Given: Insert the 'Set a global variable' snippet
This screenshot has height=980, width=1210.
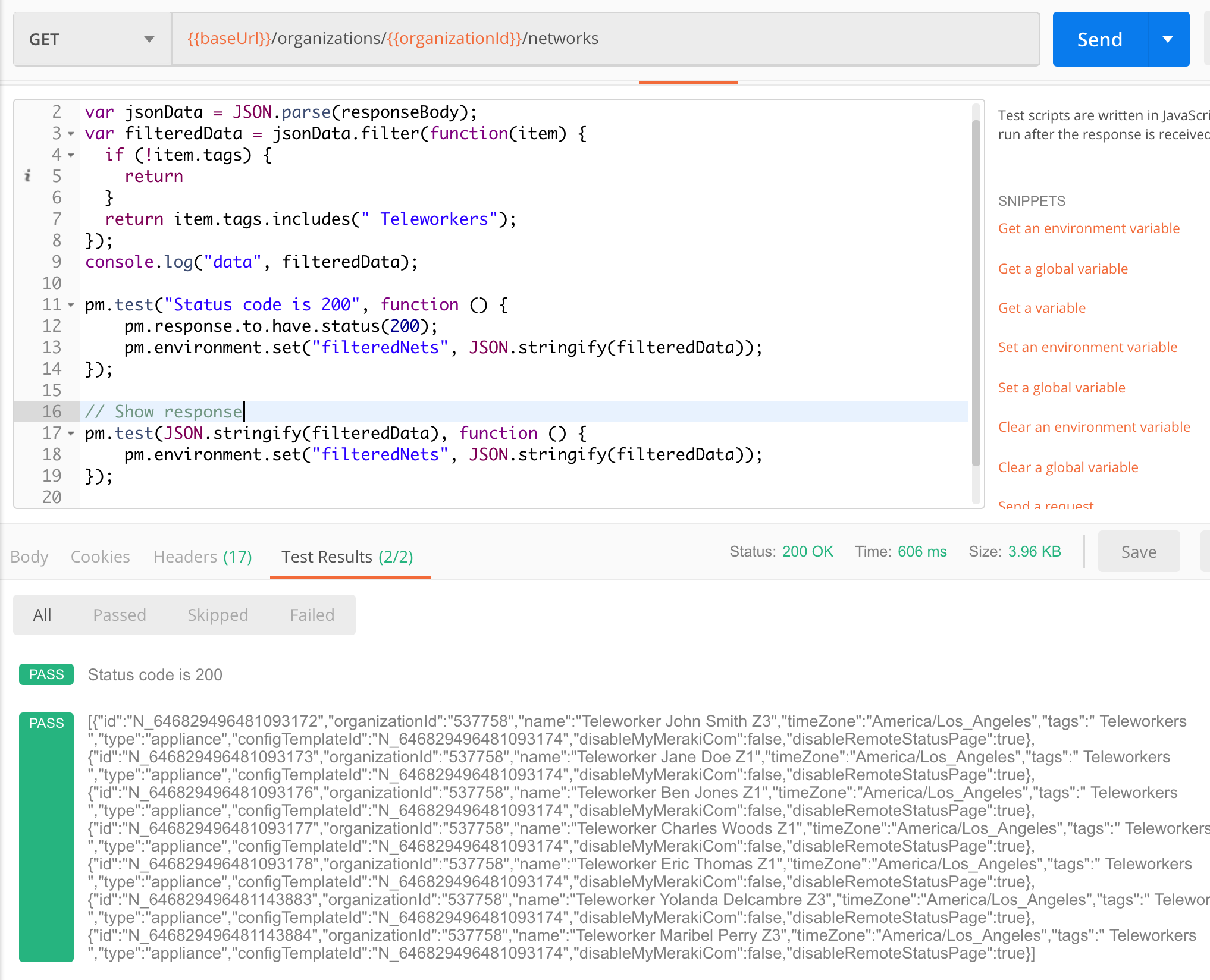Looking at the screenshot, I should [x=1061, y=388].
